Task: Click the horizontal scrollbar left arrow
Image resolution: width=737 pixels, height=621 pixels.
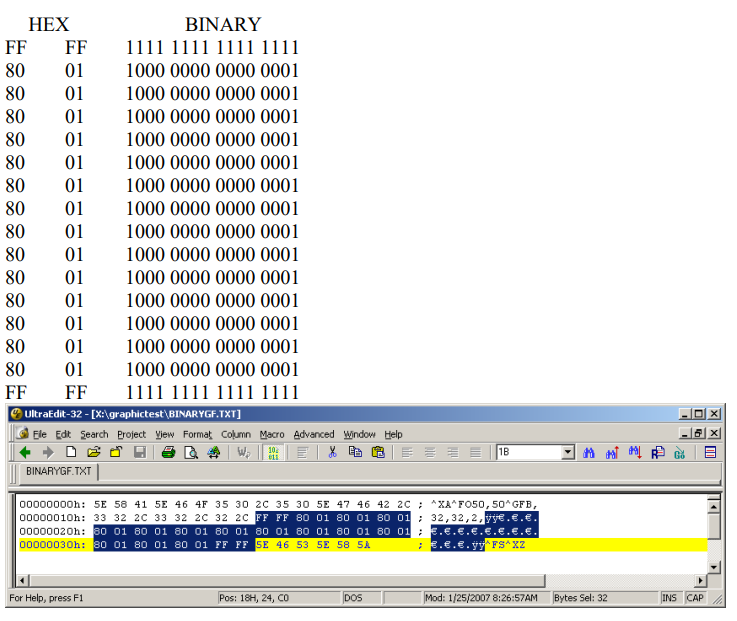Action: point(22,581)
